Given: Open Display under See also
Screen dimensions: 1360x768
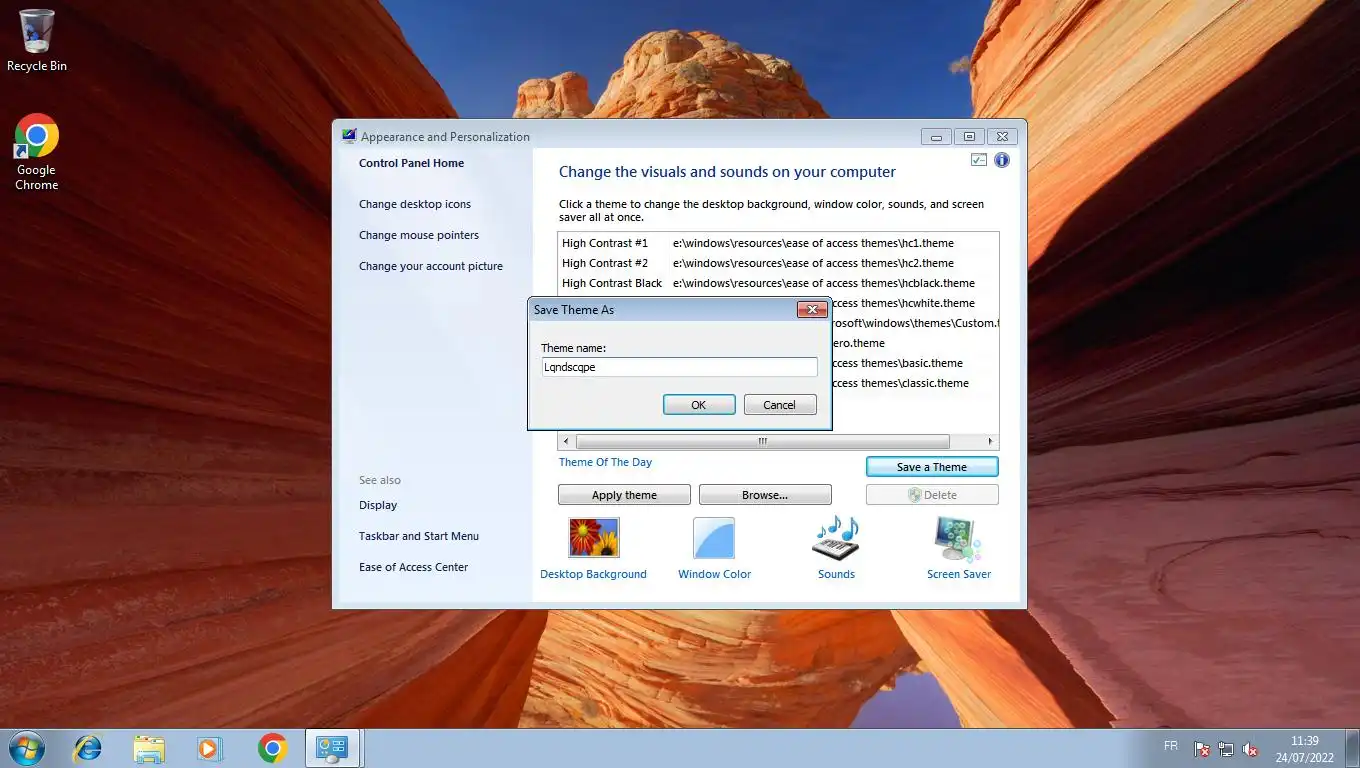Looking at the screenshot, I should tap(378, 505).
